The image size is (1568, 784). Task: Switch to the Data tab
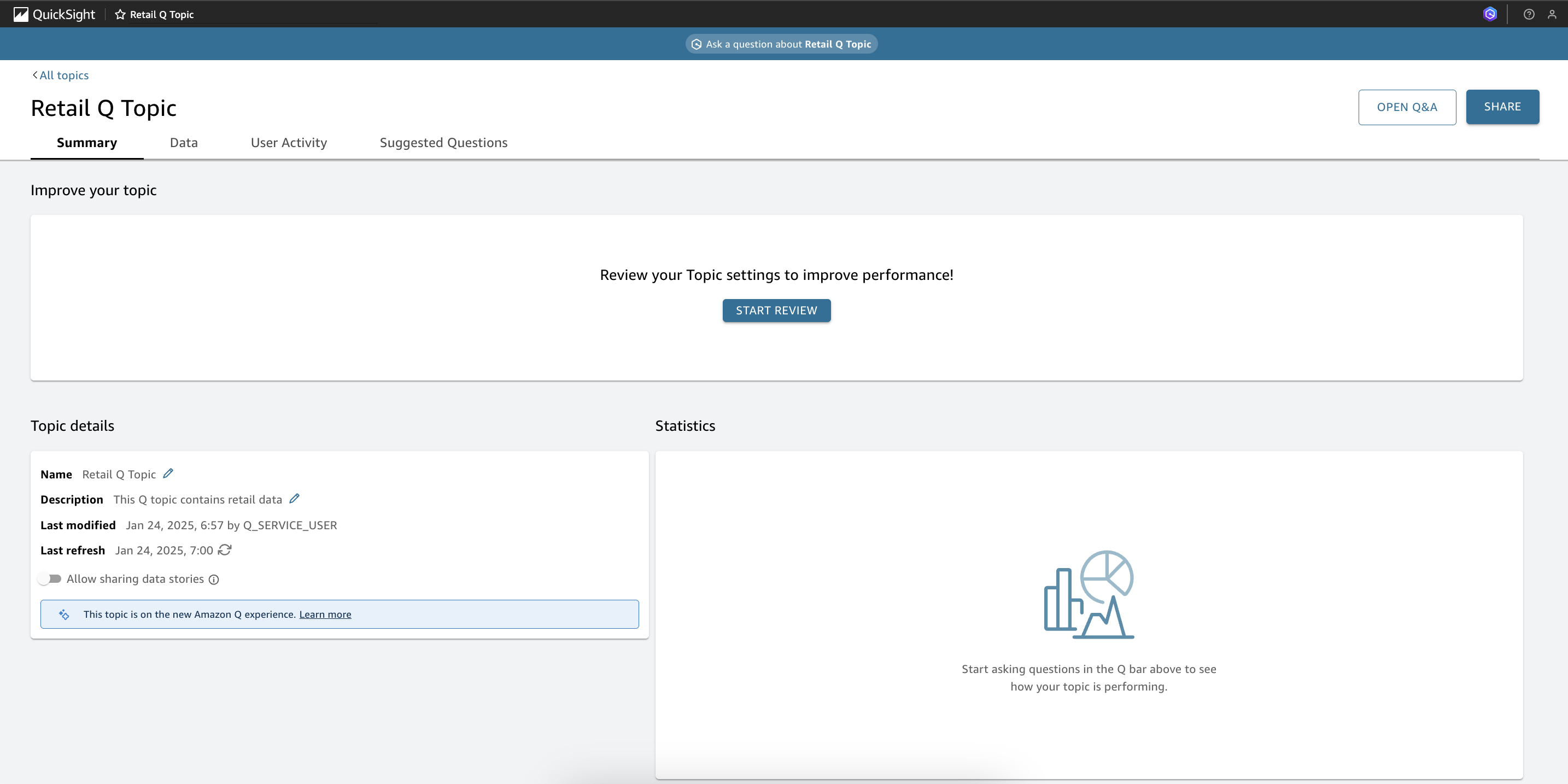[183, 143]
